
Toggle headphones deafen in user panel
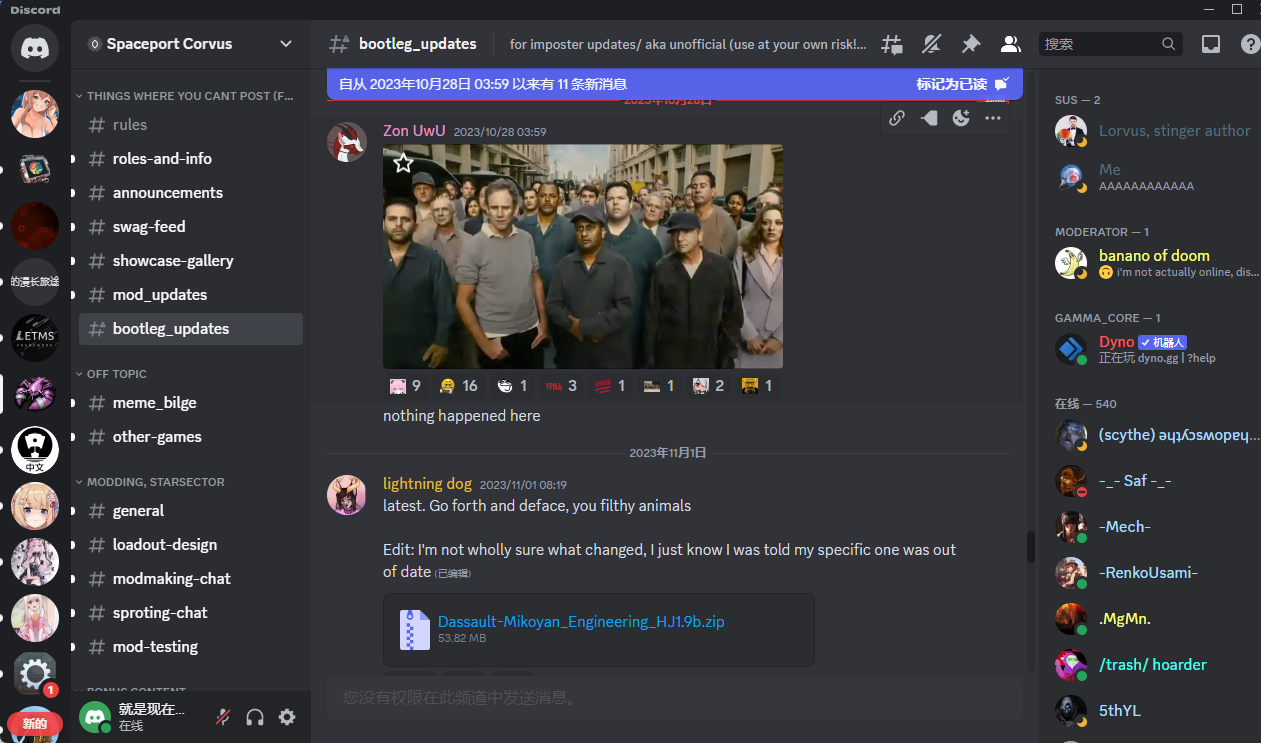(255, 717)
